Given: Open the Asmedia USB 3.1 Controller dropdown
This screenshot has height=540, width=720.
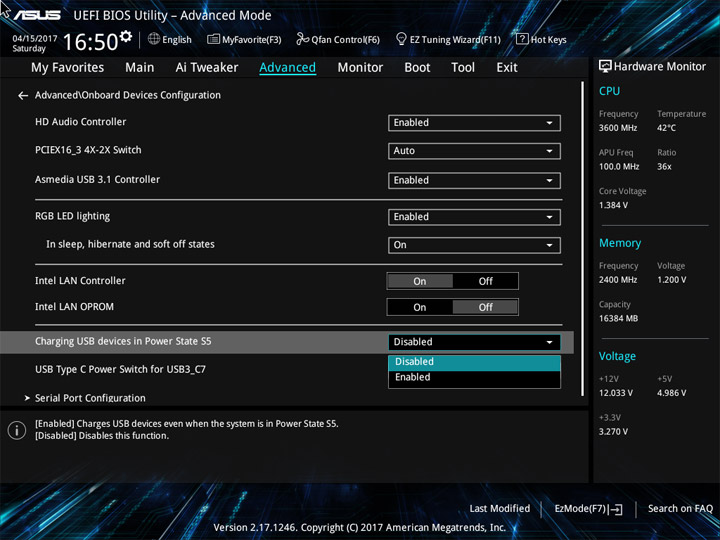Looking at the screenshot, I should click(x=474, y=180).
